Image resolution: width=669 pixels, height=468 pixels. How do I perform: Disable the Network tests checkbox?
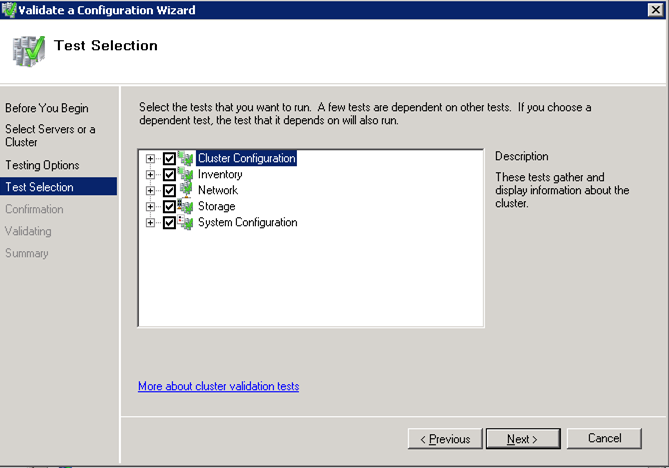point(169,191)
